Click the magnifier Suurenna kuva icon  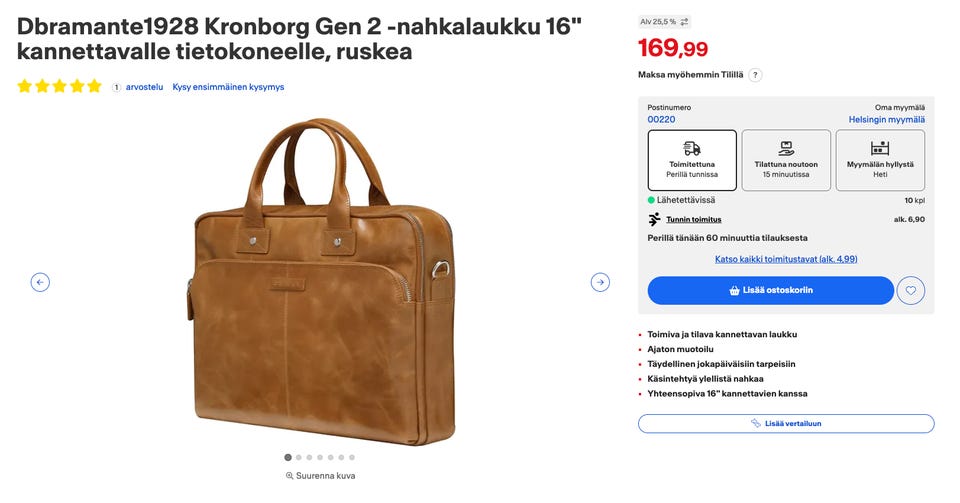tap(290, 476)
